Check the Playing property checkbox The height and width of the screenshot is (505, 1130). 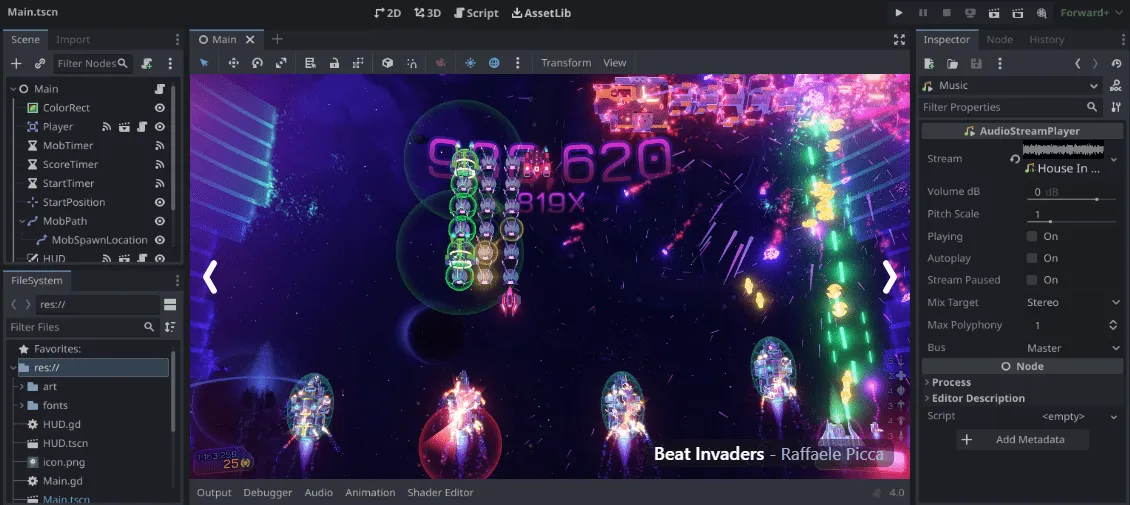tap(1032, 236)
